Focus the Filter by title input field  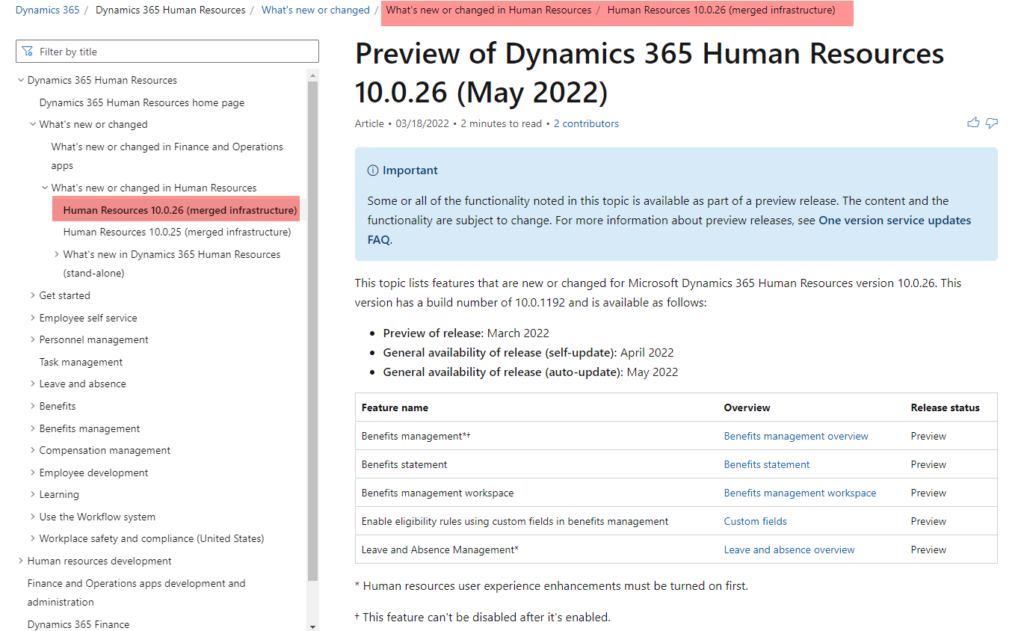pyautogui.click(x=167, y=52)
